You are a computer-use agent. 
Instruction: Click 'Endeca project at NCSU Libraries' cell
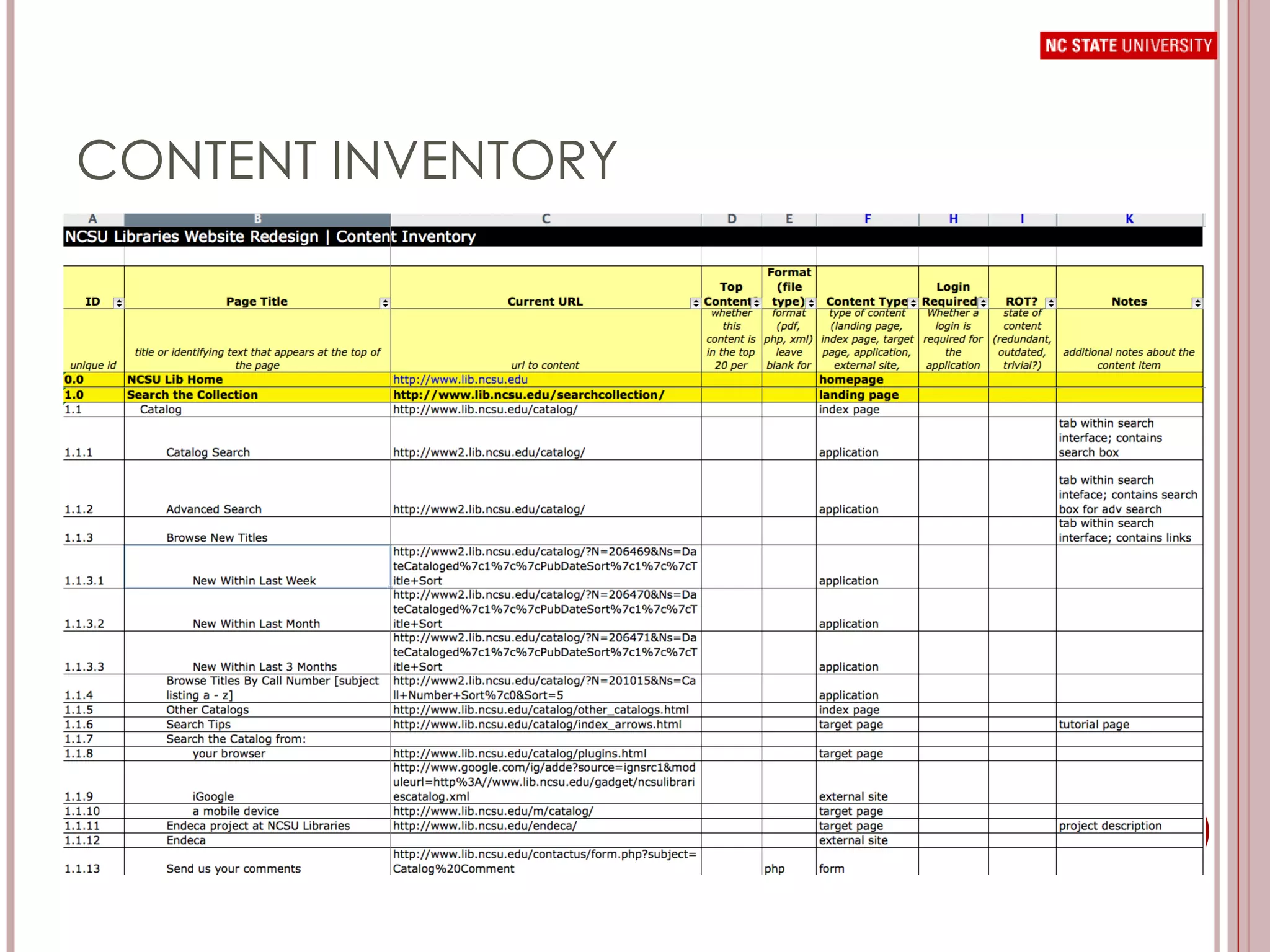[257, 826]
